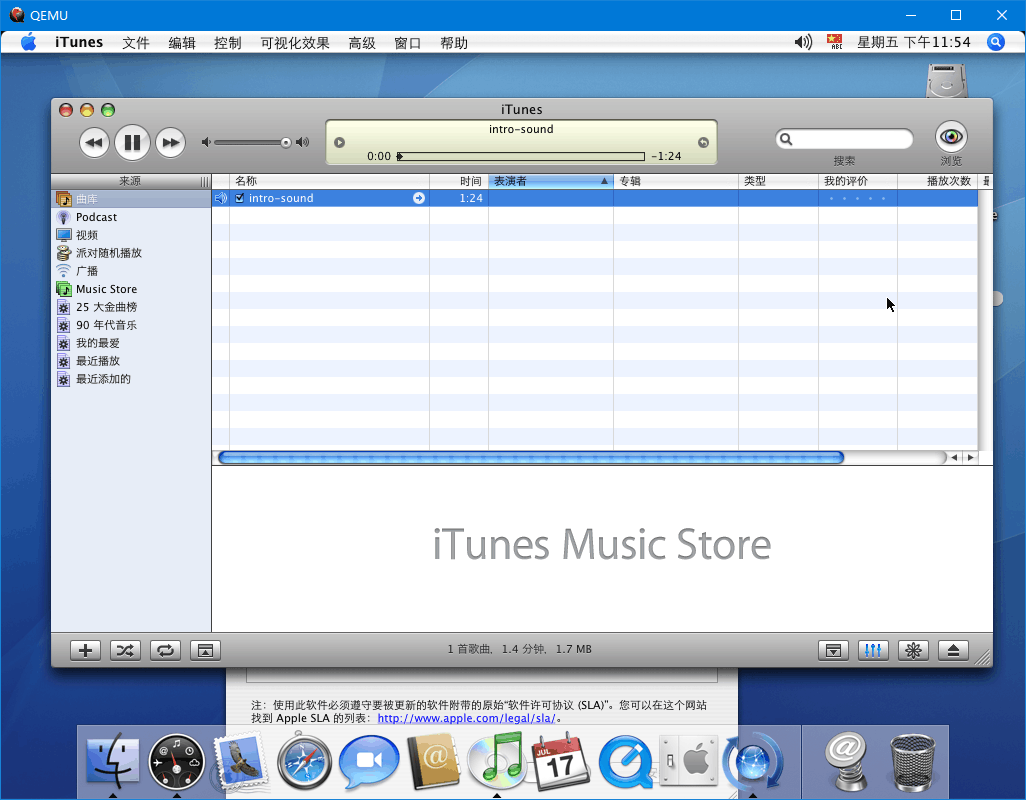Open the 帮助 menu
The width and height of the screenshot is (1026, 800).
point(453,43)
